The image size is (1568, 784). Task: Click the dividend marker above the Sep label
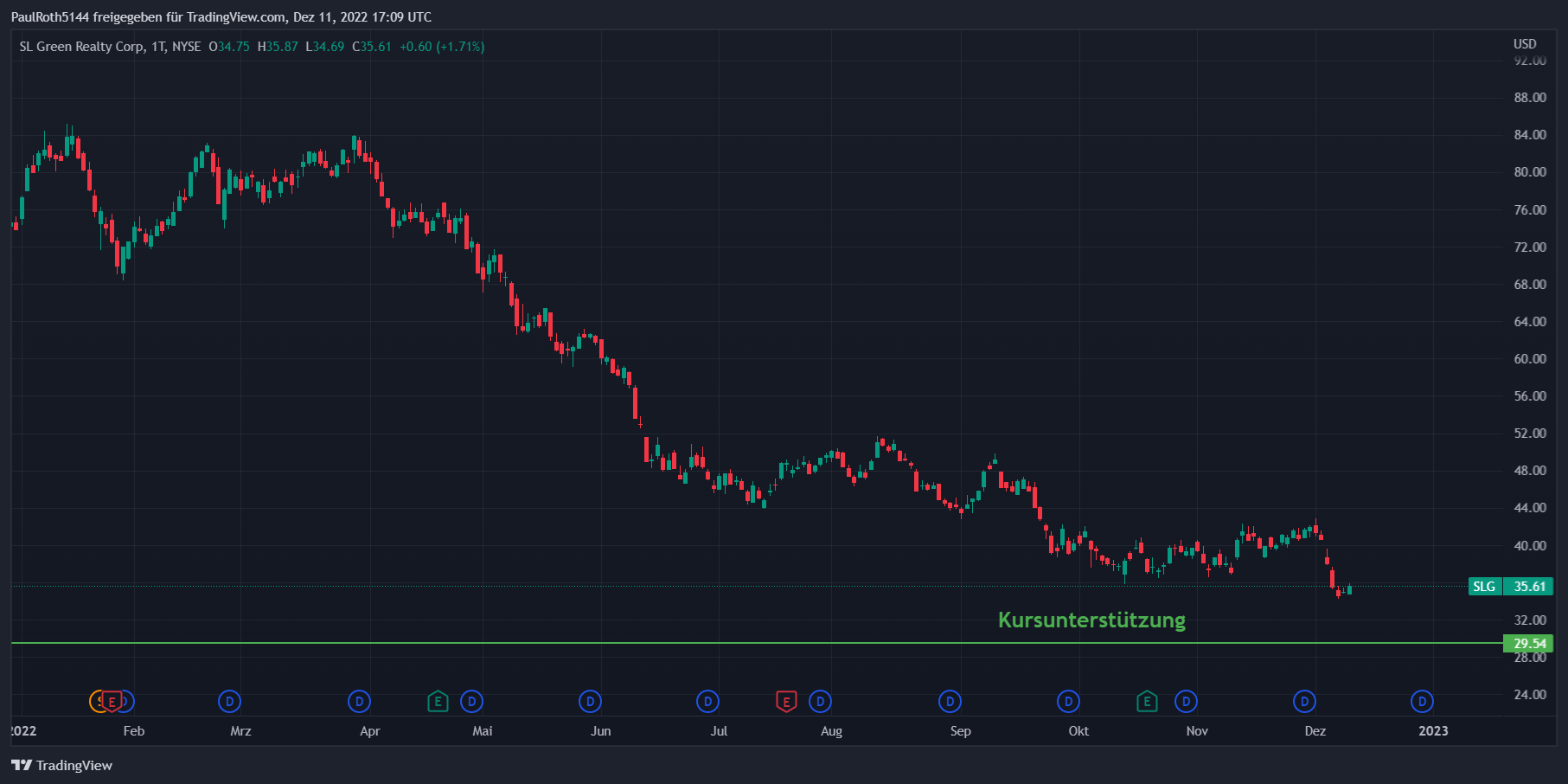(x=950, y=701)
